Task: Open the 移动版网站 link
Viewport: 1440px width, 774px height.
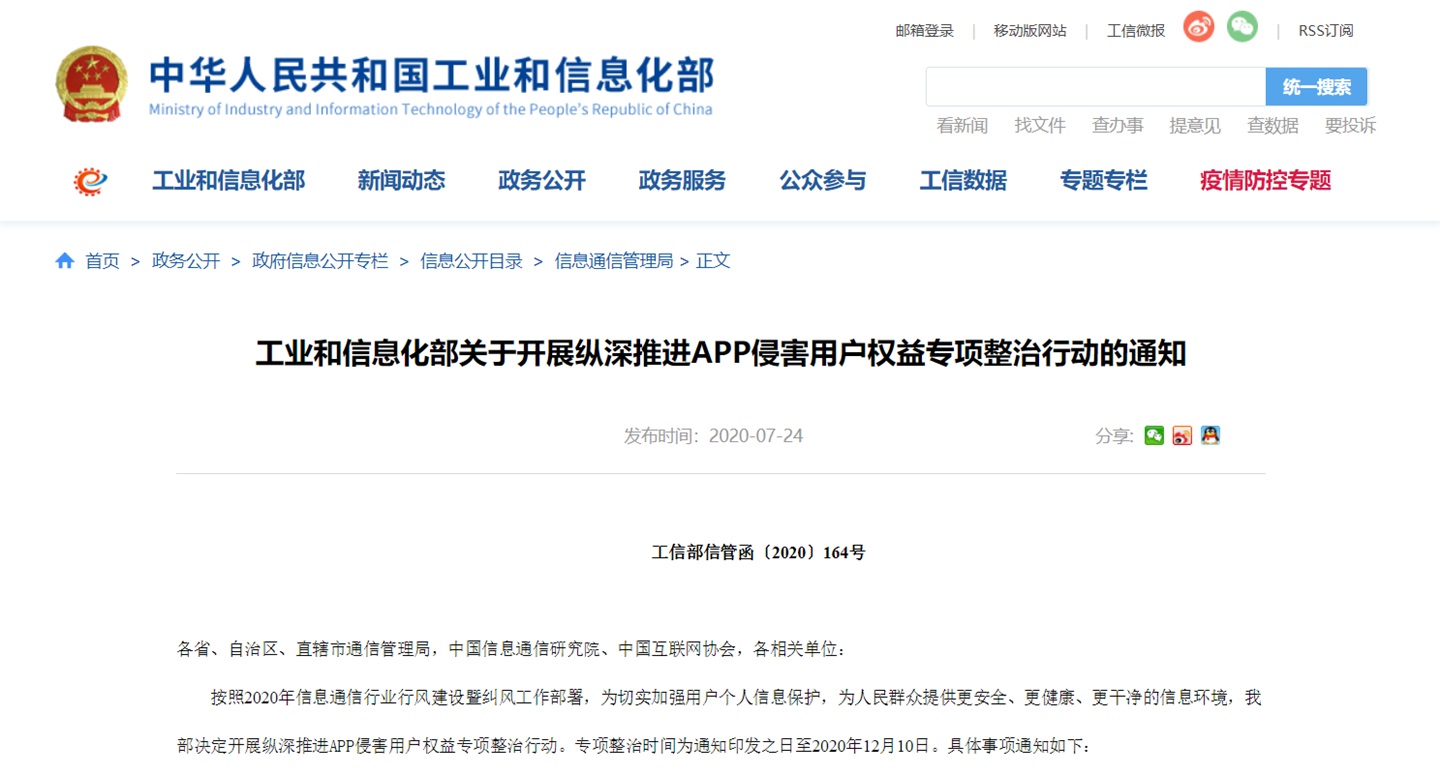Action: click(1029, 31)
